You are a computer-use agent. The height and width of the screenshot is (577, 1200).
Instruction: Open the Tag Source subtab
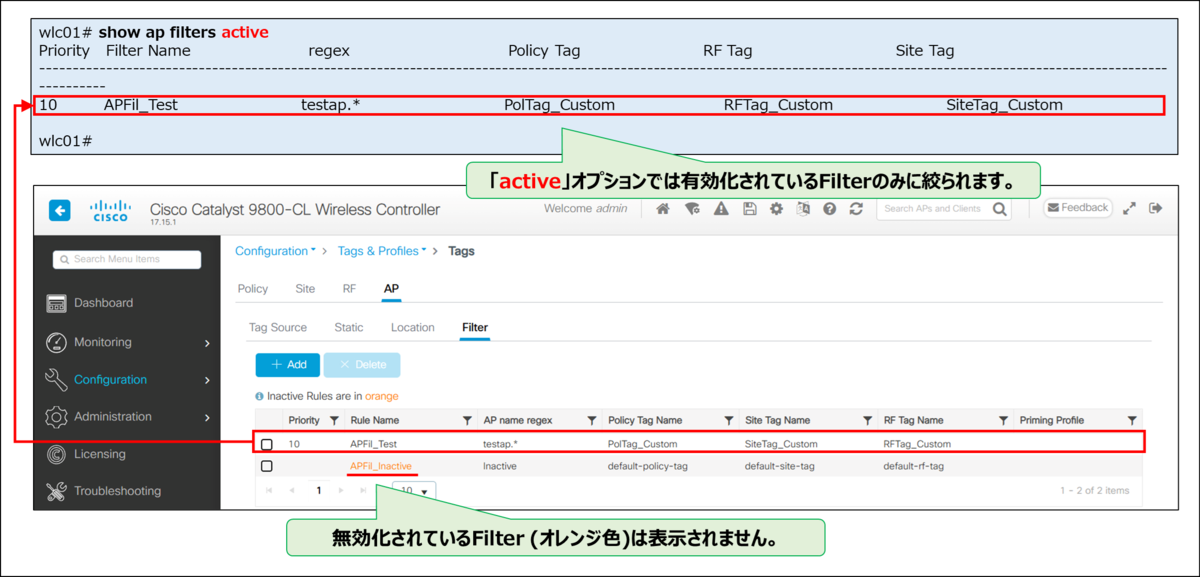tap(278, 327)
